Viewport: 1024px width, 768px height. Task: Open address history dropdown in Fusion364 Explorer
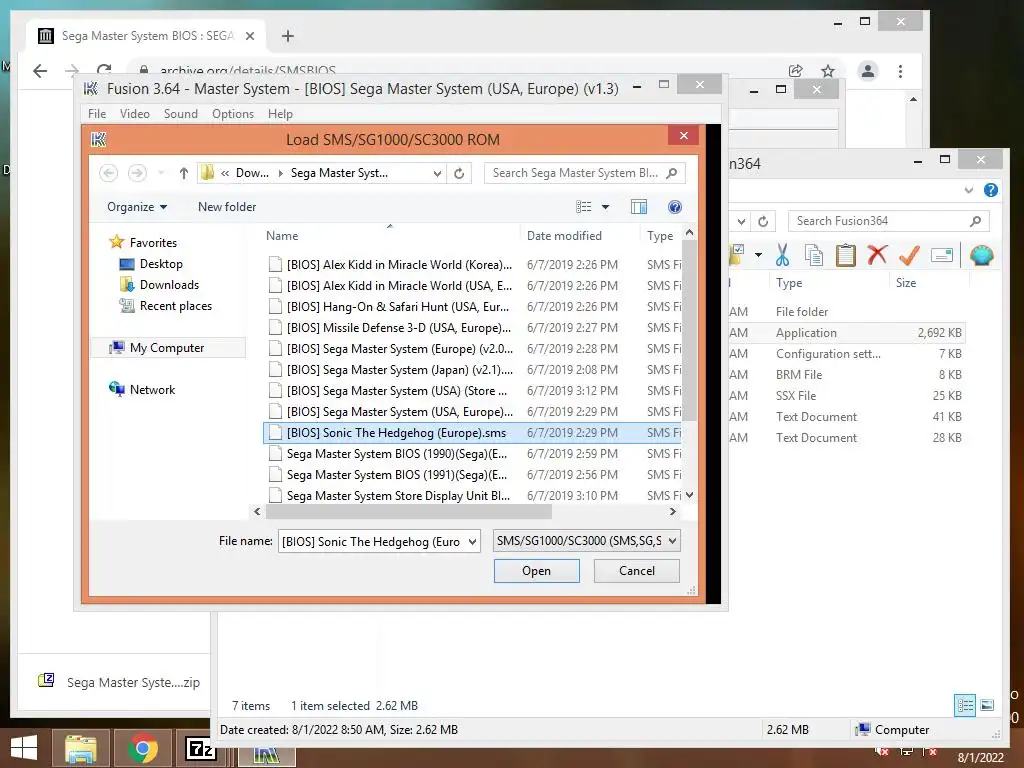click(741, 221)
